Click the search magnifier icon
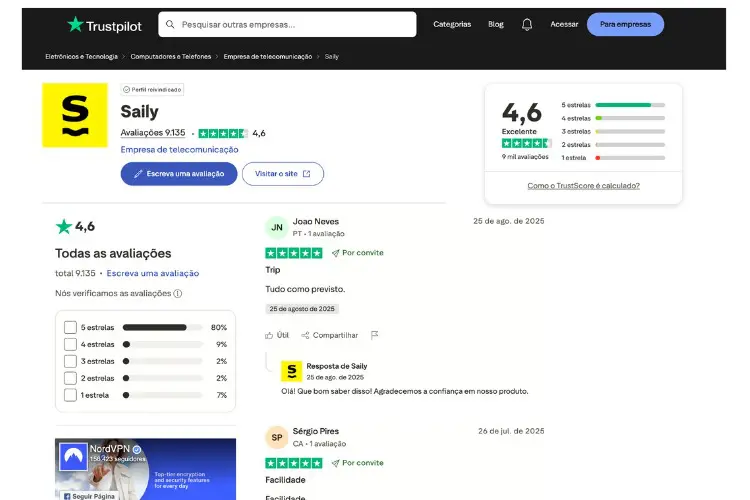 [x=170, y=24]
